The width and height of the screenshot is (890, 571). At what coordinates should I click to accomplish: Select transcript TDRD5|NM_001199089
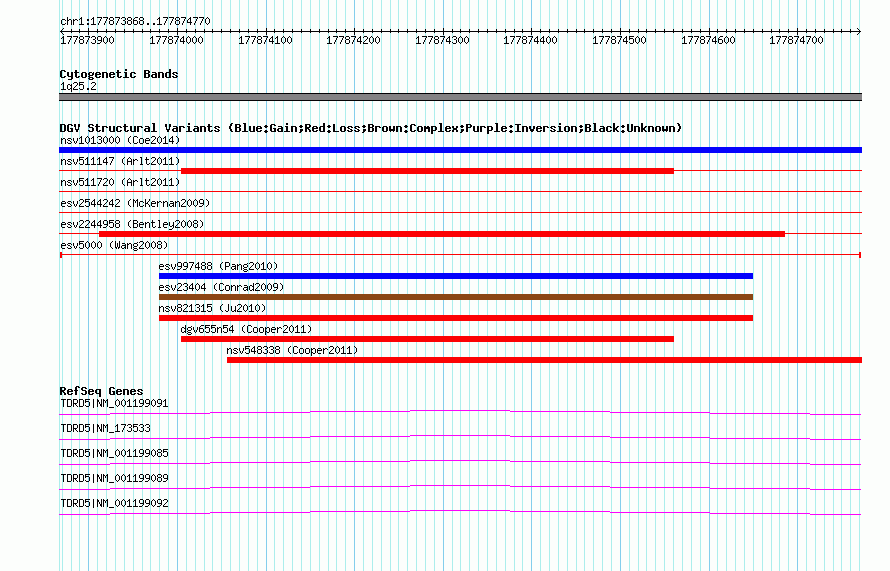(114, 478)
